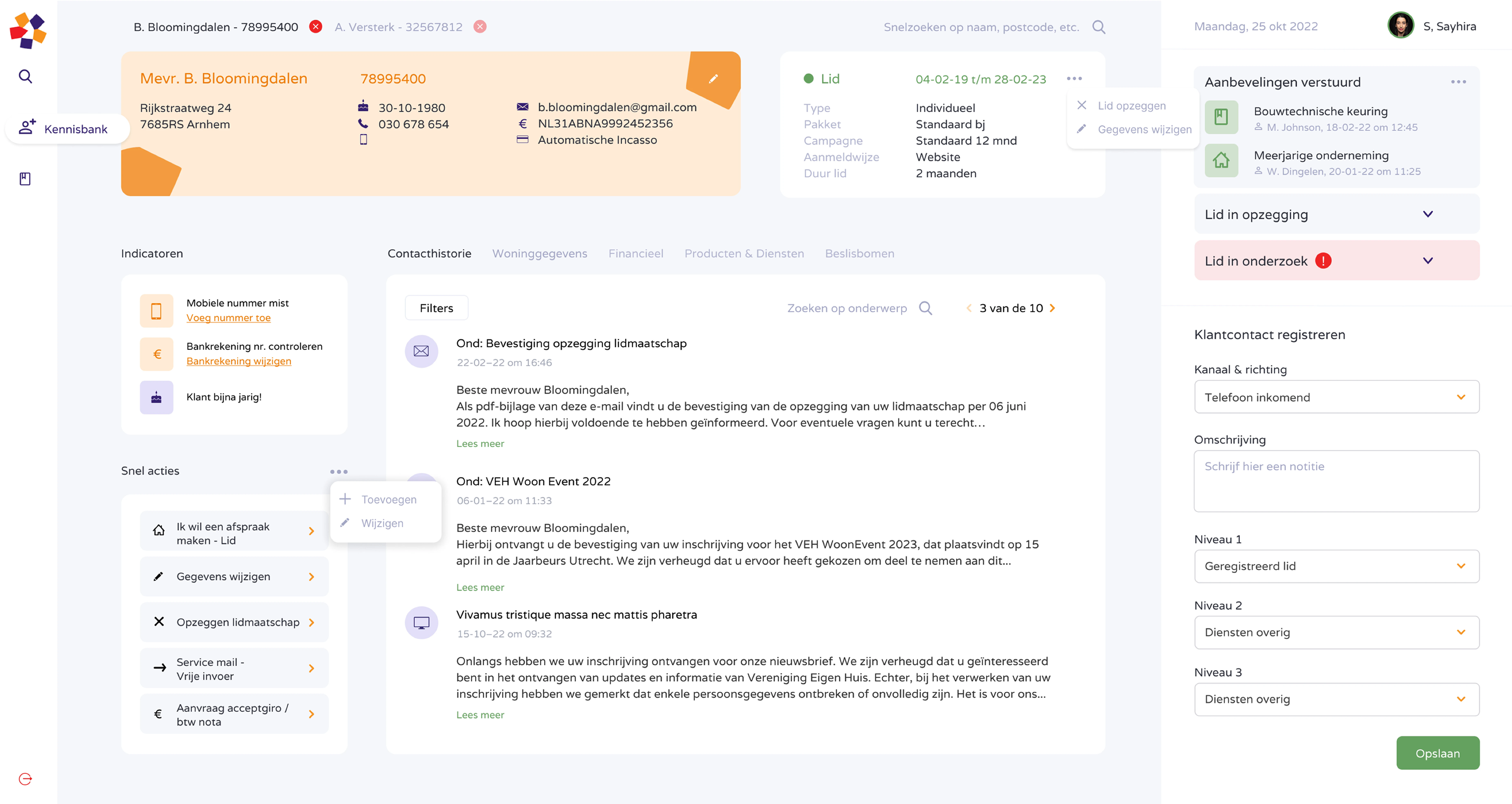The width and height of the screenshot is (1512, 804).
Task: Expand the Lid in opzegging section
Action: 1427,214
